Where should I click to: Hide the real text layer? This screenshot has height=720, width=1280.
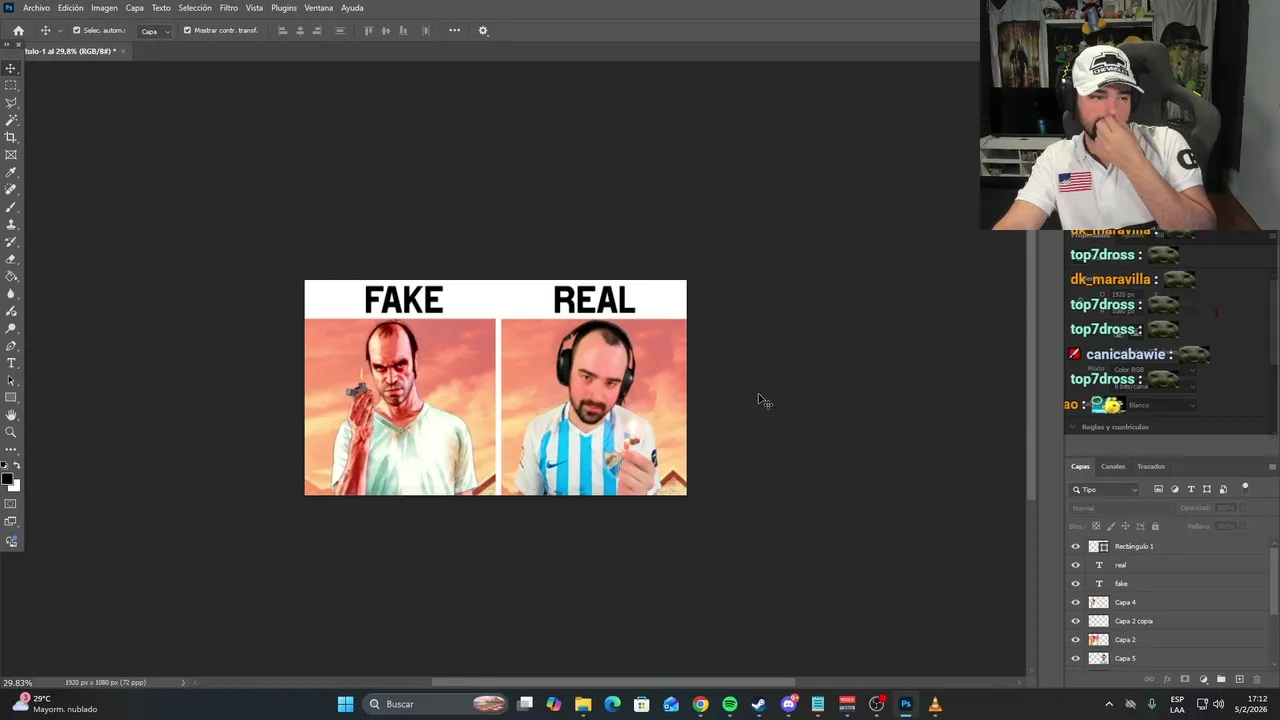(x=1075, y=565)
